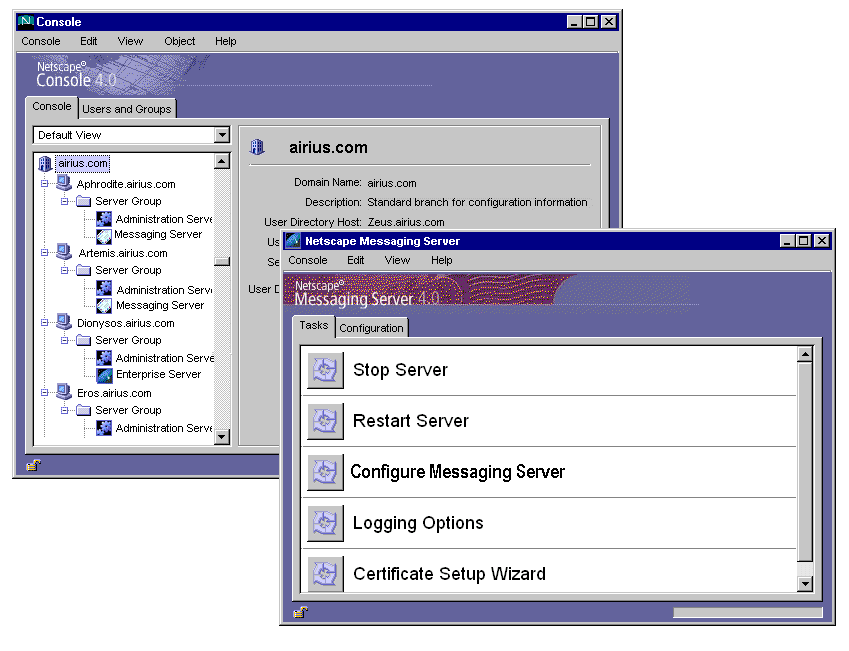Open View menu in the Console window
849x651 pixels.
tap(130, 41)
